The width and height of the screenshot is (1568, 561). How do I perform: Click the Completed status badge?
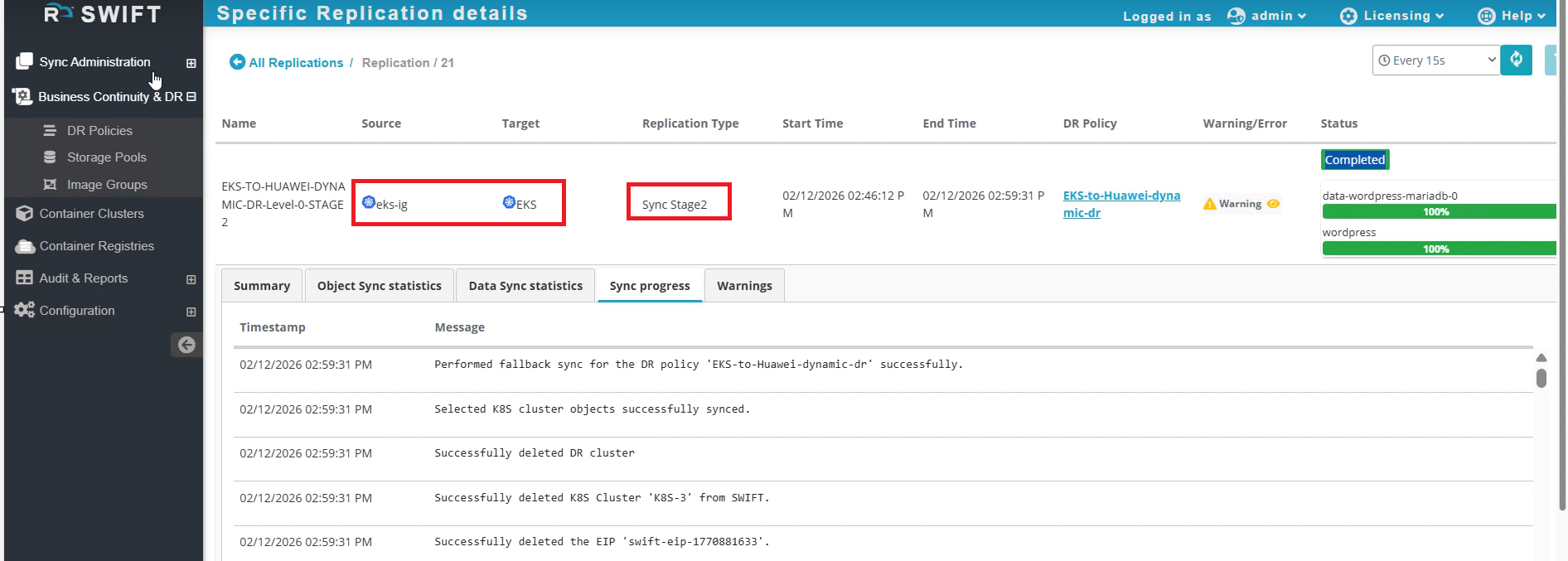click(x=1355, y=160)
